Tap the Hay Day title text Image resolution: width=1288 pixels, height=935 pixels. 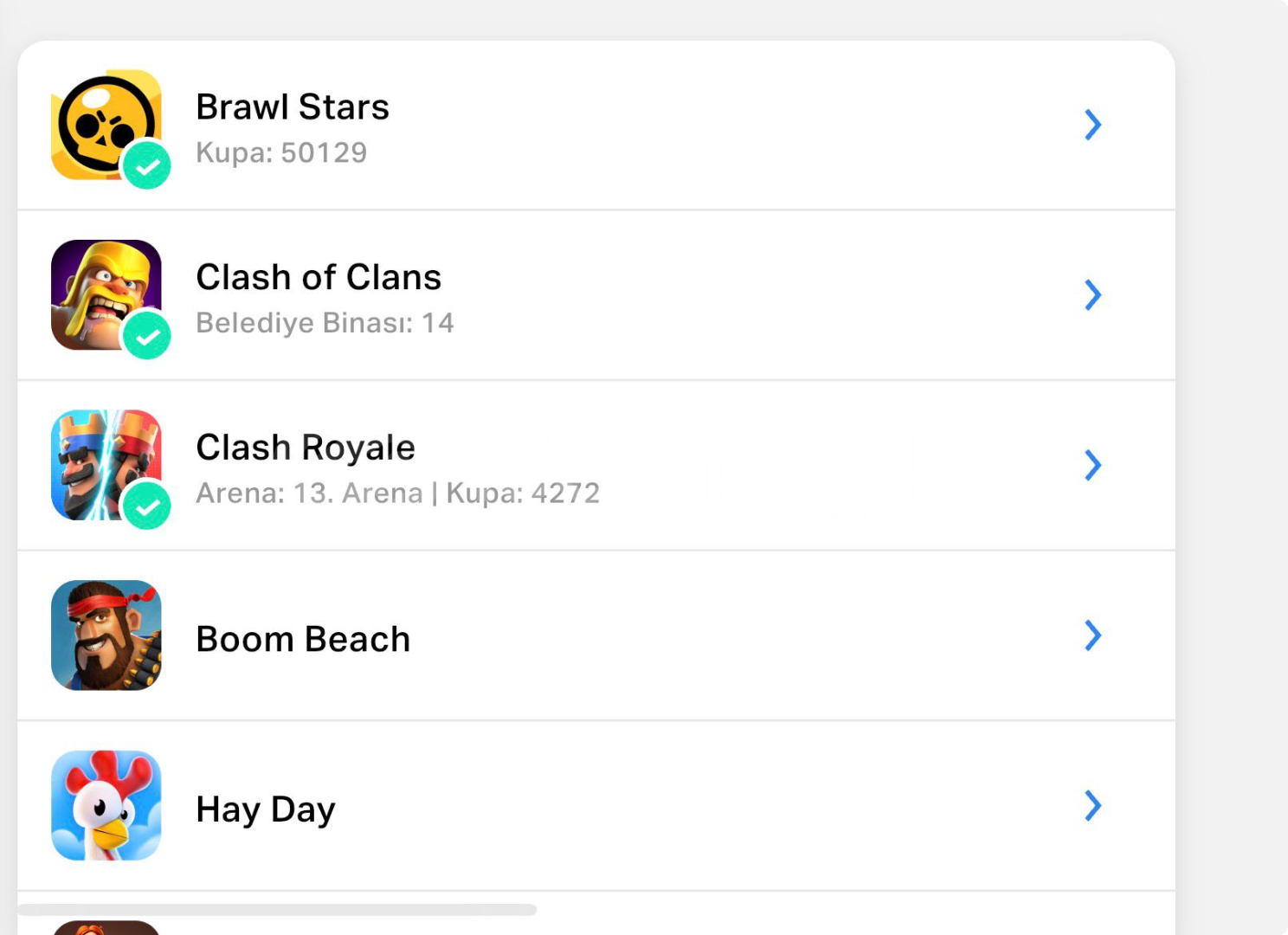pos(266,809)
